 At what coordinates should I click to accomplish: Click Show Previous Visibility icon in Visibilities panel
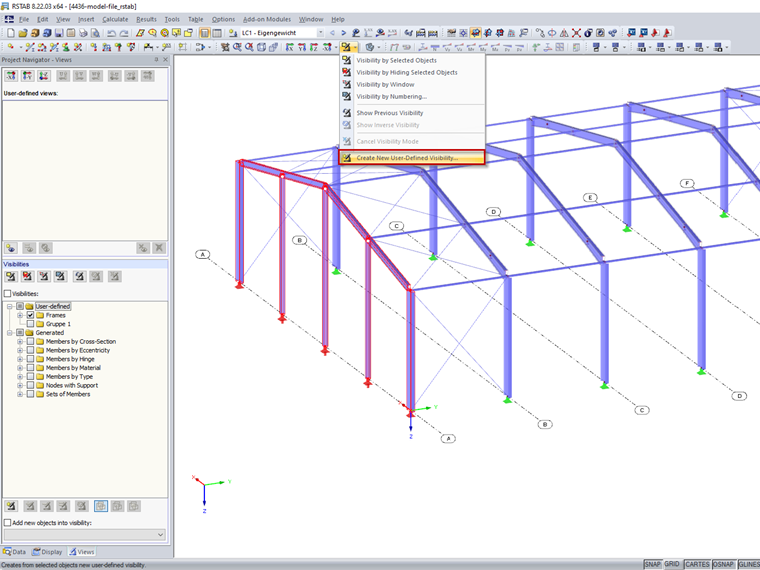pos(79,276)
